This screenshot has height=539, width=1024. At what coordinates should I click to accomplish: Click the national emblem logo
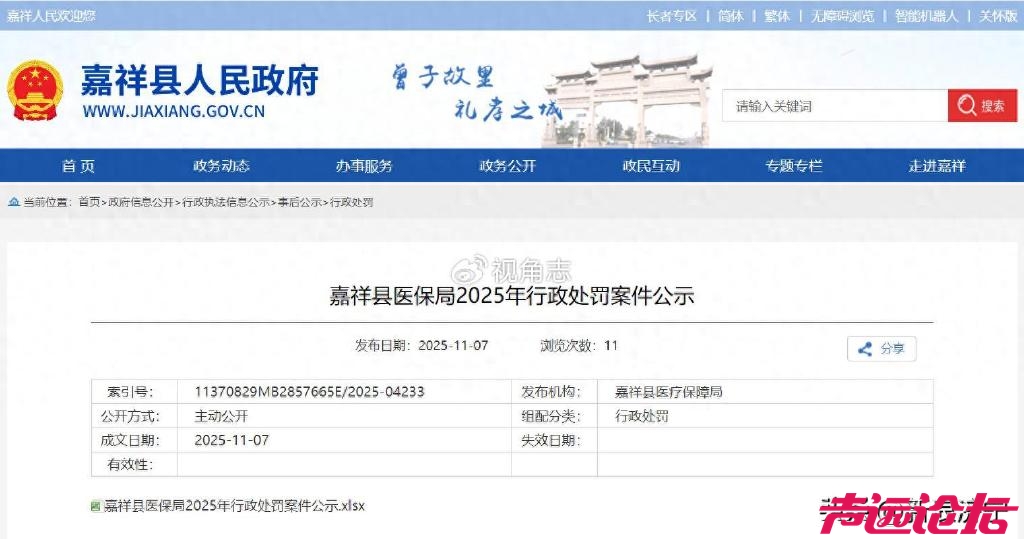click(35, 90)
